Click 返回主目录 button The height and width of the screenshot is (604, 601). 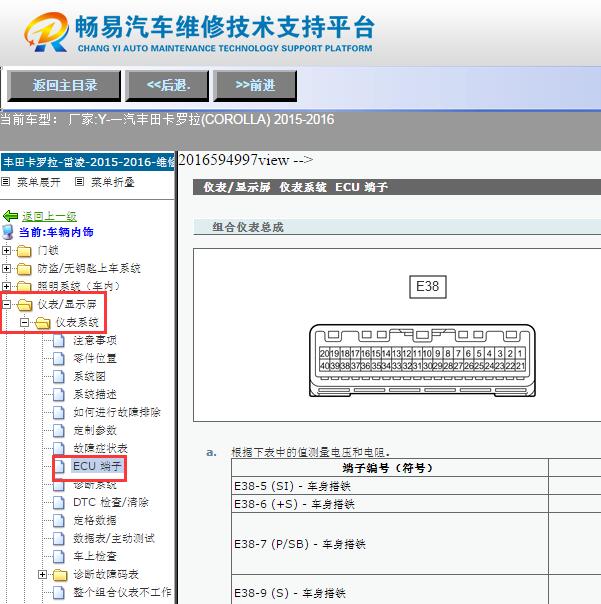[x=64, y=86]
